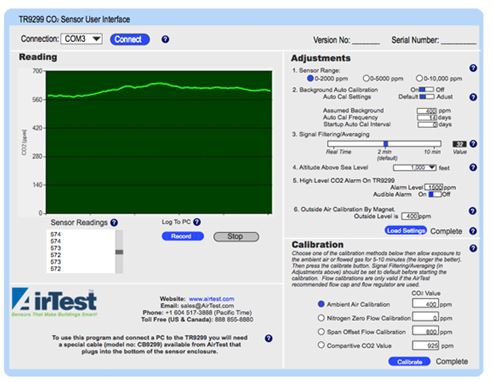Screen dimensions: 494x382
Task: Open www.airtest.com website link
Action: click(x=211, y=299)
